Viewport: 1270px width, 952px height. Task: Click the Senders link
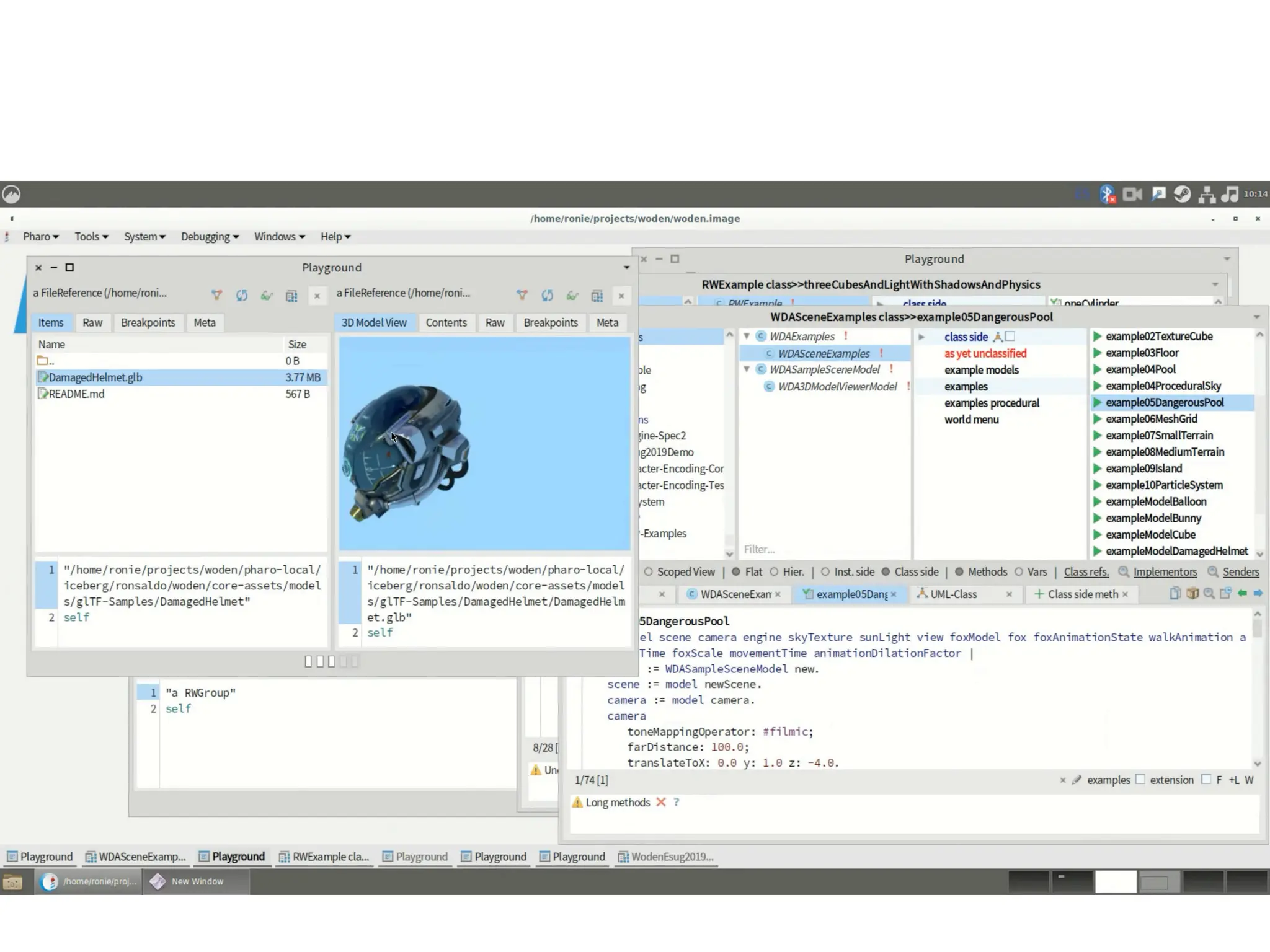[1240, 572]
